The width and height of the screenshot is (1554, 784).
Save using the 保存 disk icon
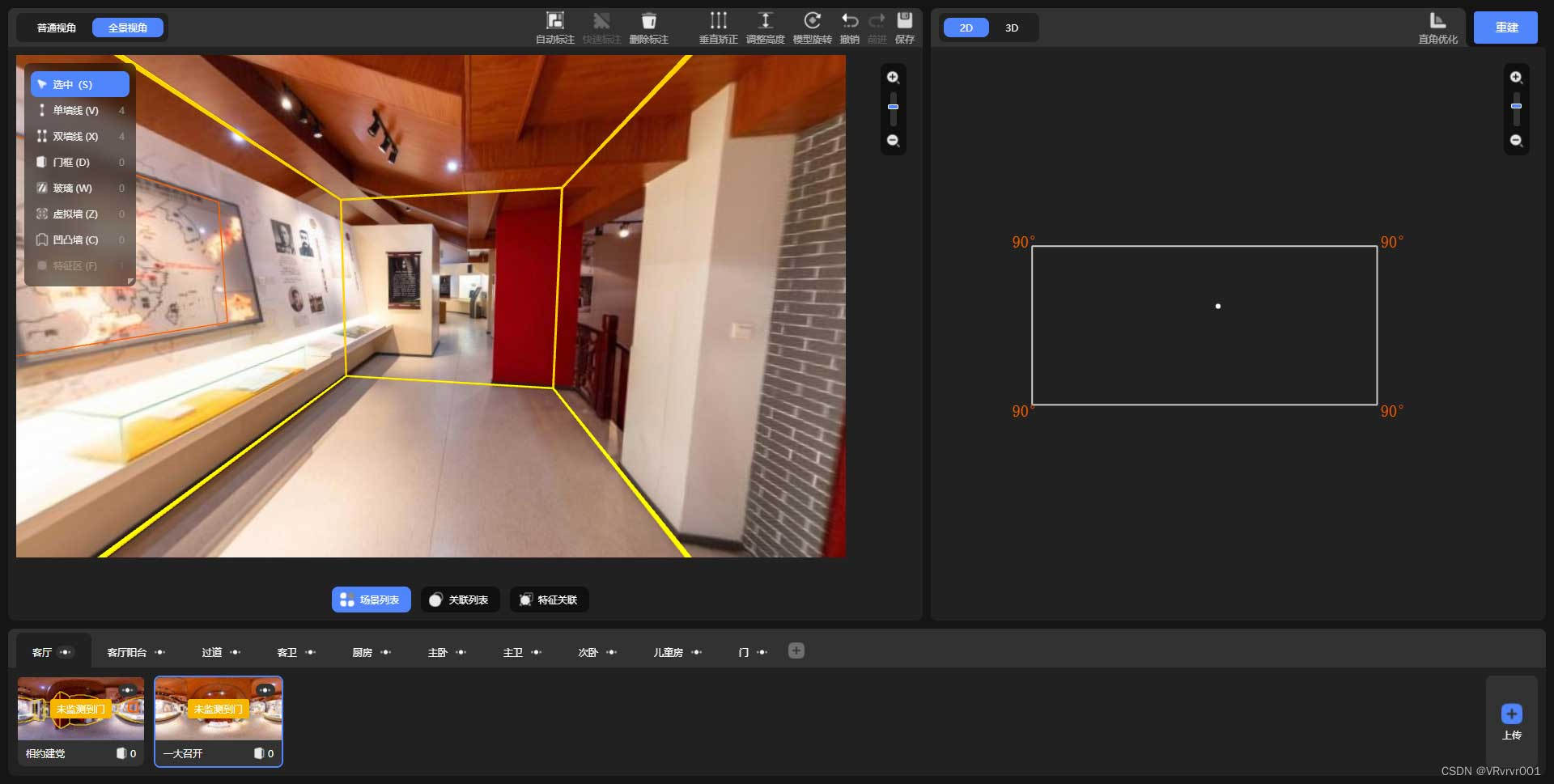(904, 21)
